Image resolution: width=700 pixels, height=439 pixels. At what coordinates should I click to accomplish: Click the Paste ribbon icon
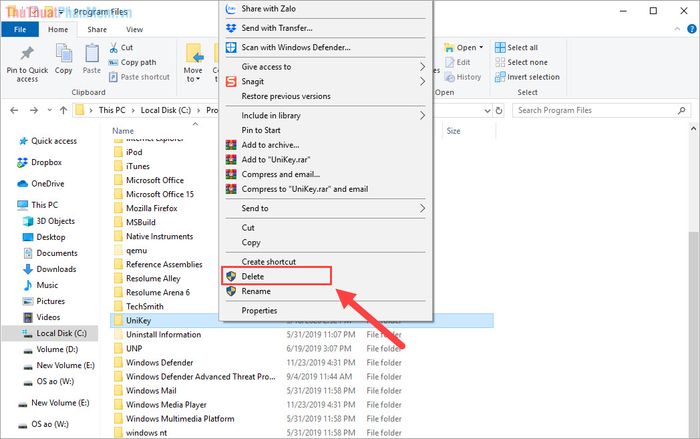(92, 53)
